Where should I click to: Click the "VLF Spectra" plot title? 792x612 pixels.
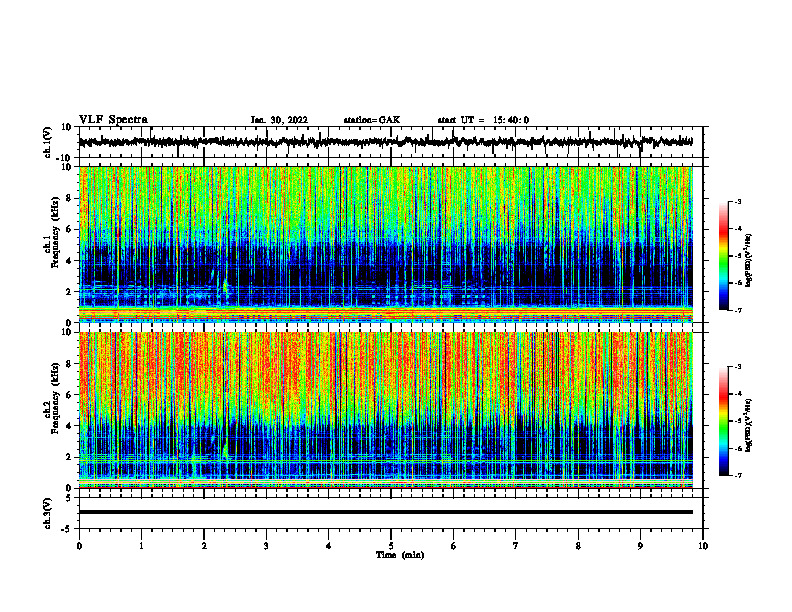tap(113, 120)
